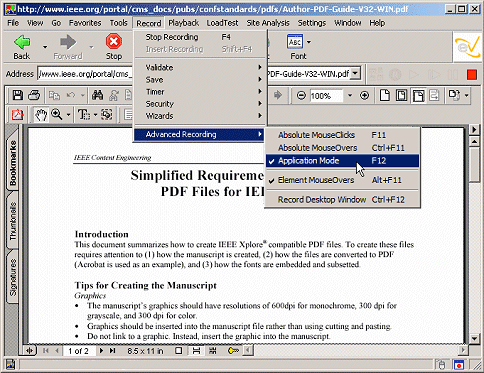Enable Absolute MouseOvers recording
The height and width of the screenshot is (373, 484).
point(342,148)
